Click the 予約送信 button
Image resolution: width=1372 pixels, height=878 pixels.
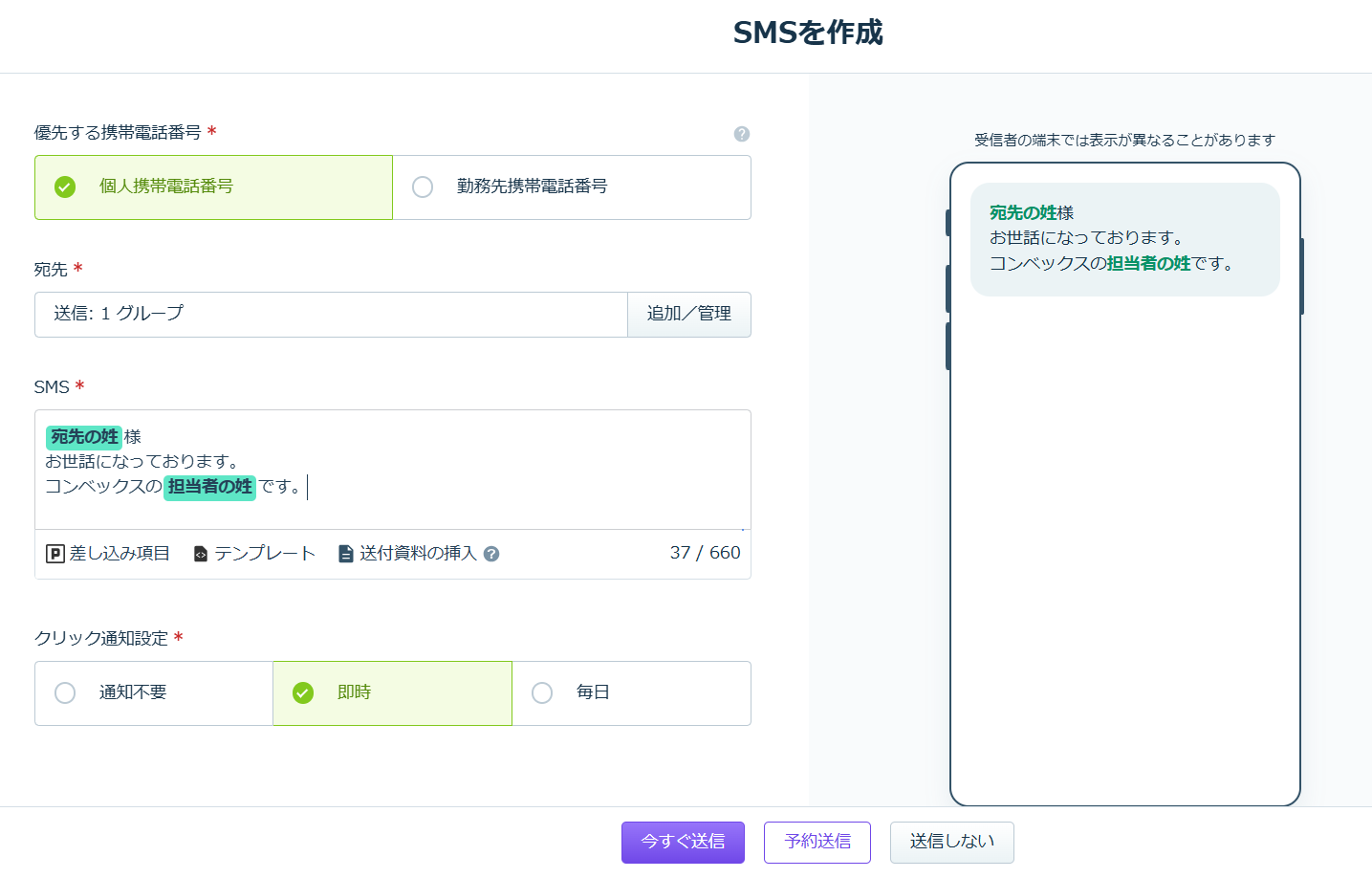(x=817, y=843)
